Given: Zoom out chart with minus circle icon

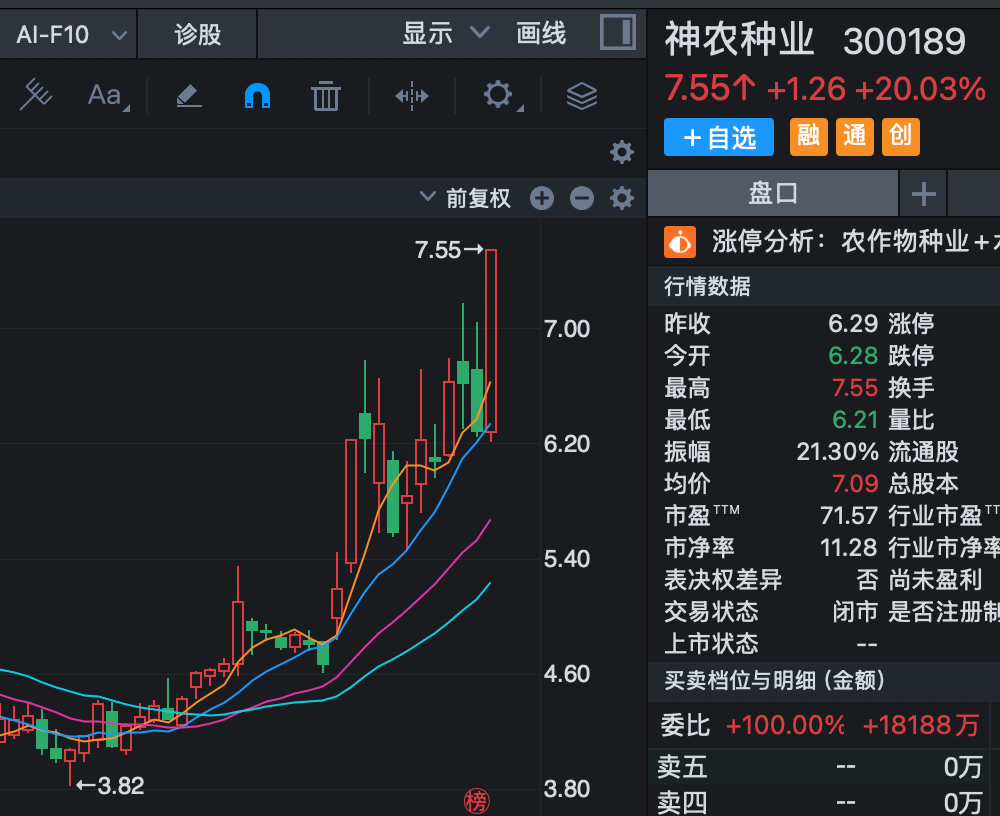Looking at the screenshot, I should [582, 198].
